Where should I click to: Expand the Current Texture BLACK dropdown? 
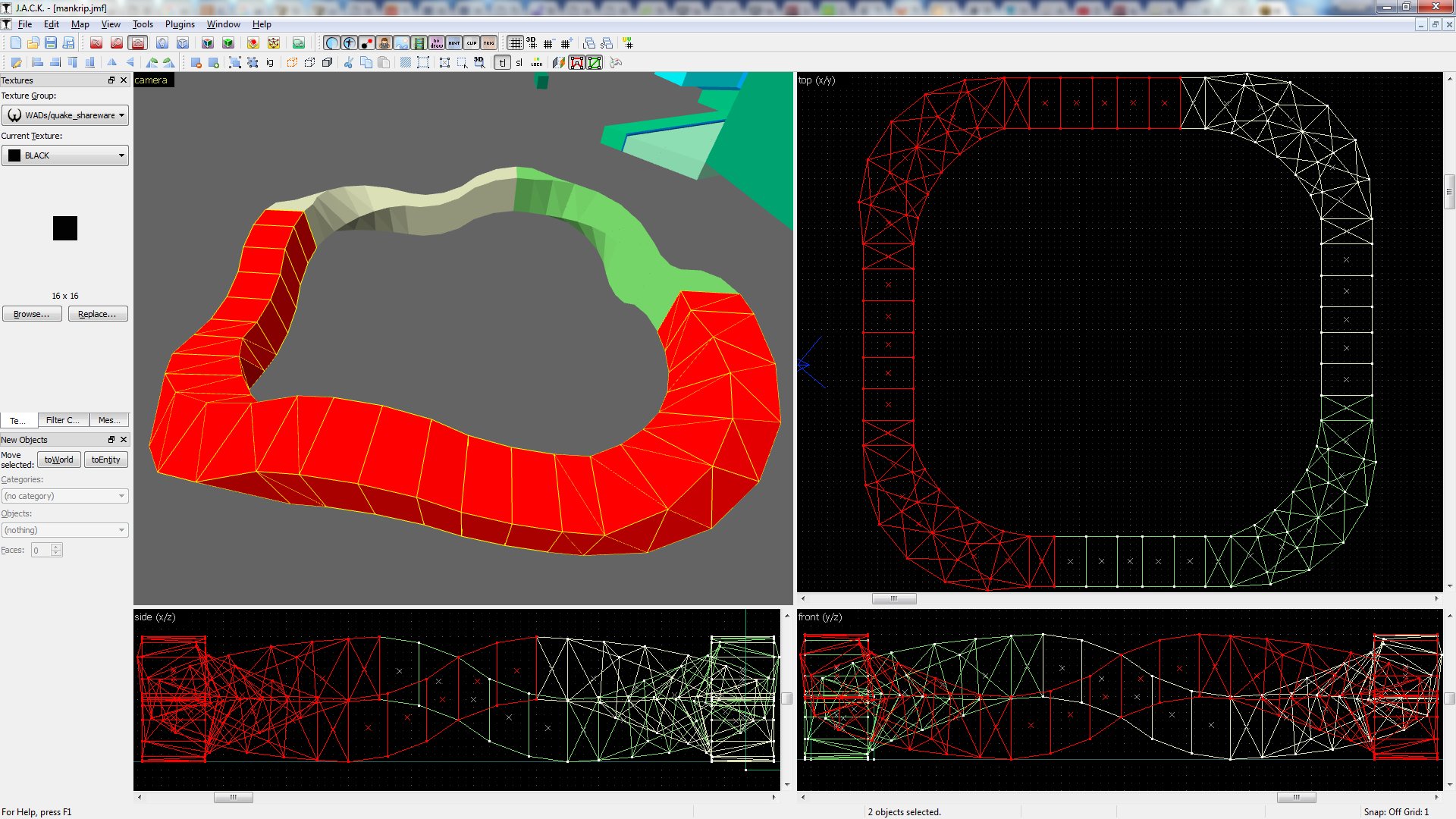point(65,155)
